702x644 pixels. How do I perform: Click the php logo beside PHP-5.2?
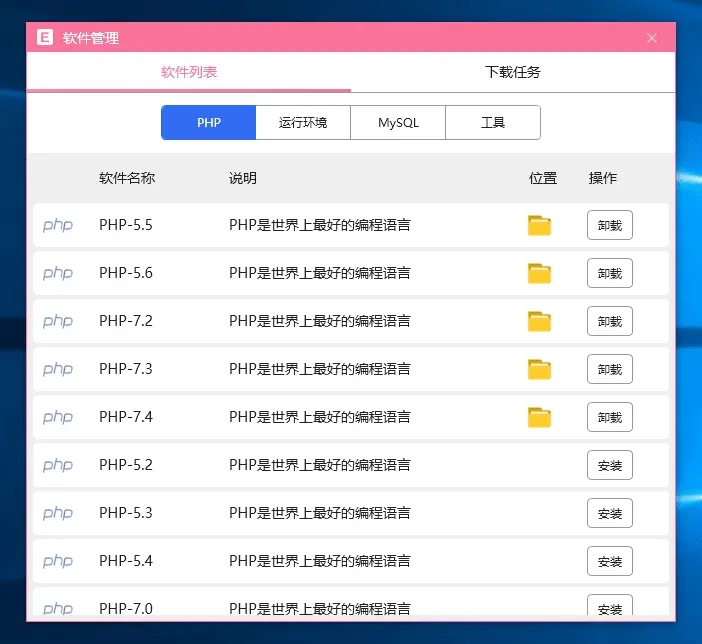tap(58, 465)
